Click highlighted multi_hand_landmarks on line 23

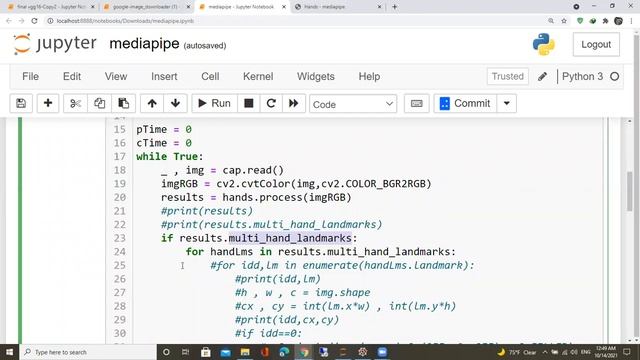290,238
